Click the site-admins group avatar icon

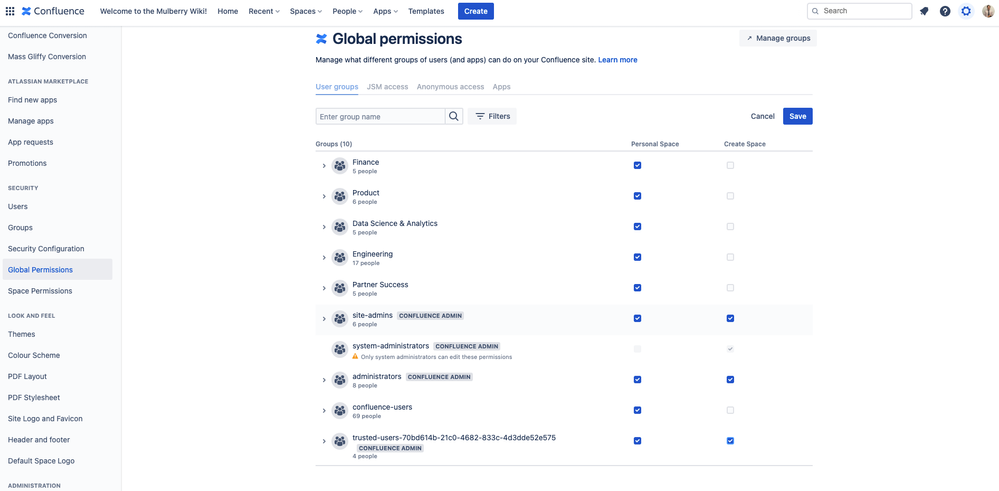340,318
